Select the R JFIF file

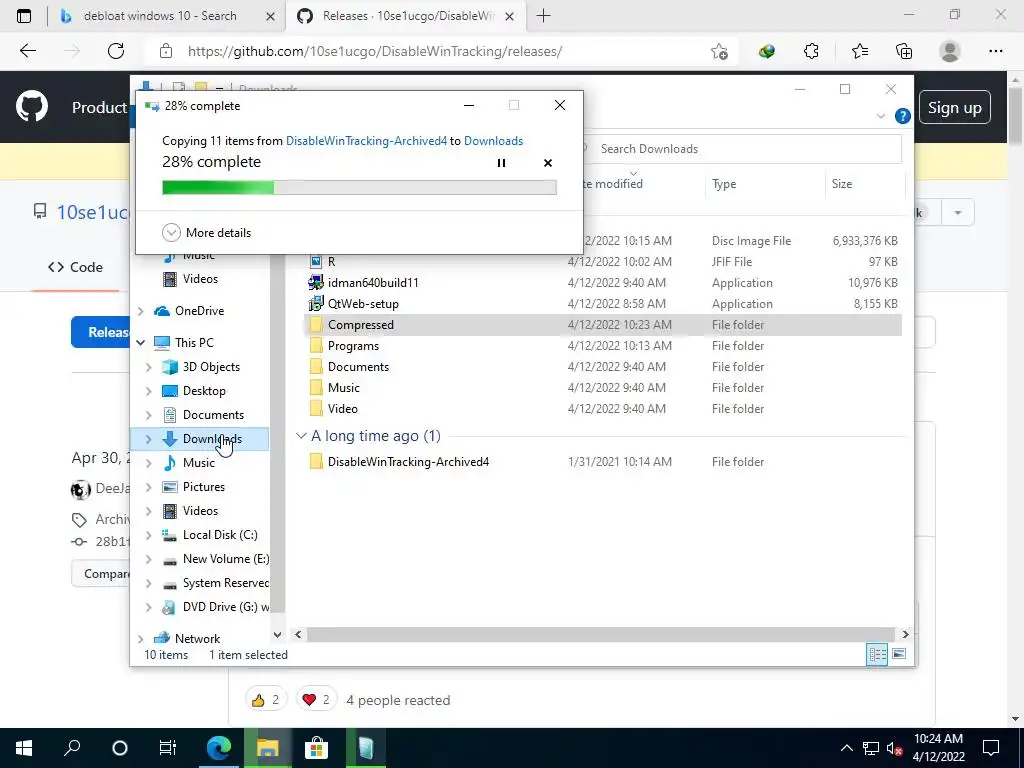331,262
